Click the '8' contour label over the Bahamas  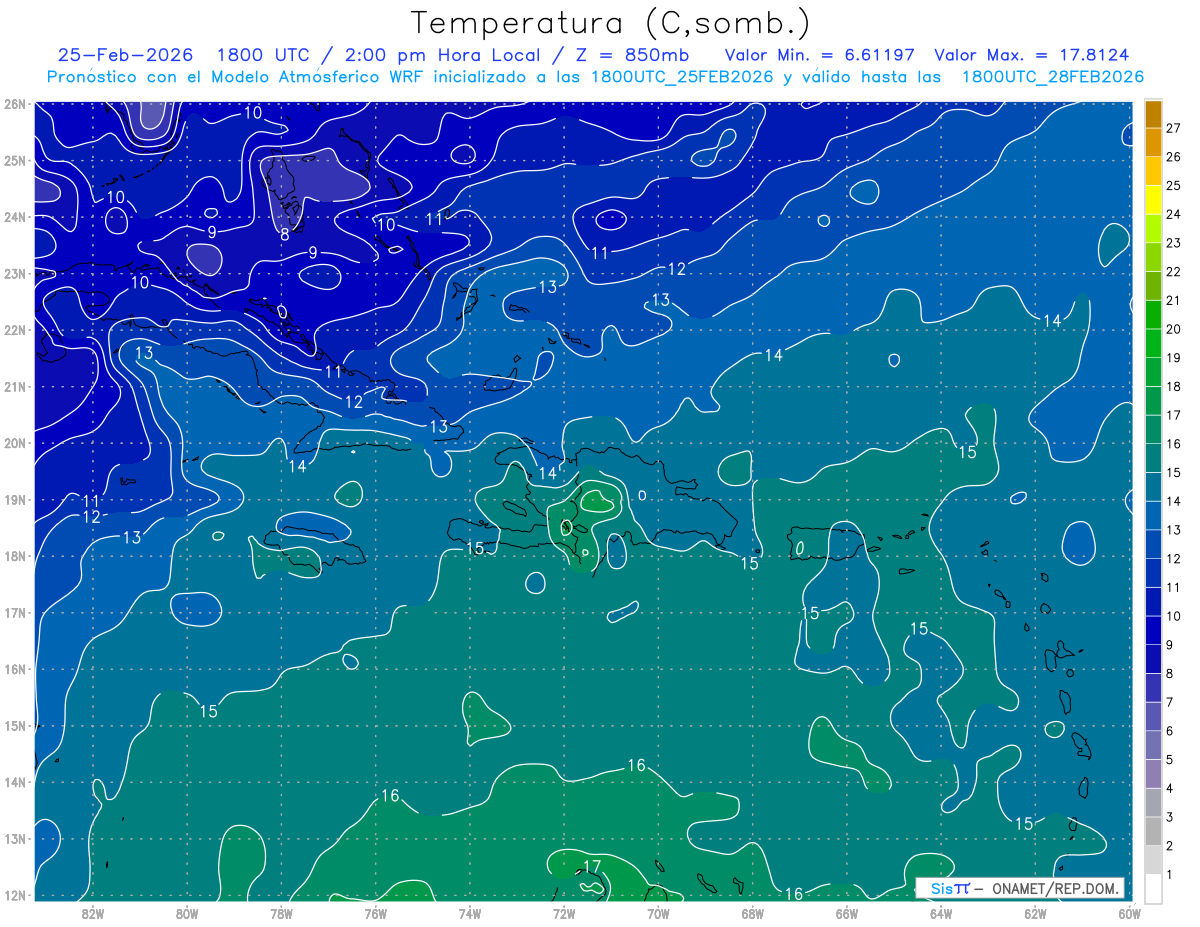click(284, 234)
